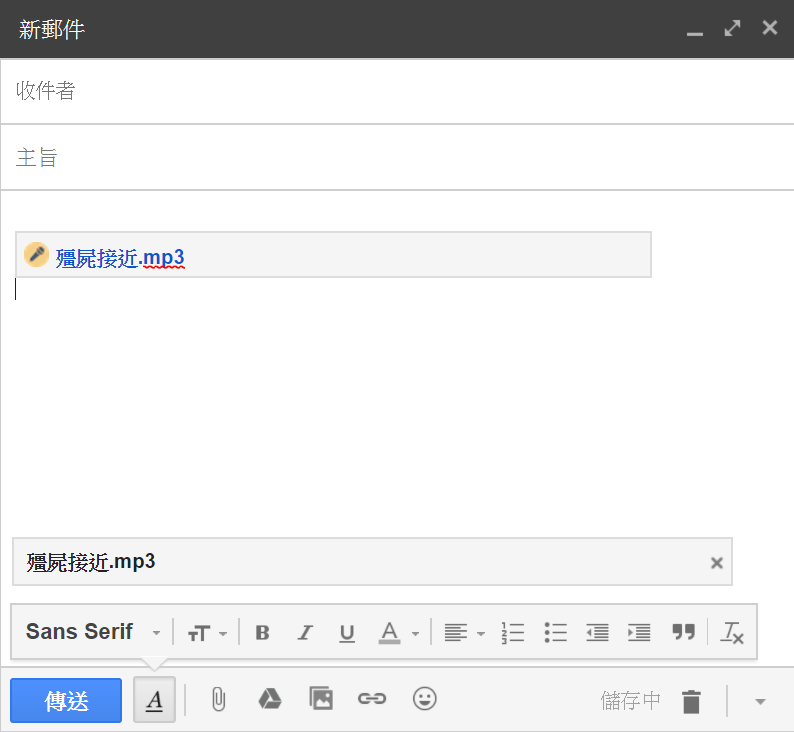
Task: Increase the indent
Action: (639, 633)
